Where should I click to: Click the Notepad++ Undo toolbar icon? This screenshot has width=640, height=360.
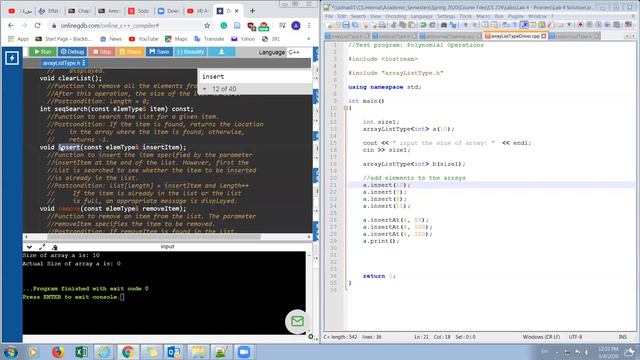click(x=423, y=25)
